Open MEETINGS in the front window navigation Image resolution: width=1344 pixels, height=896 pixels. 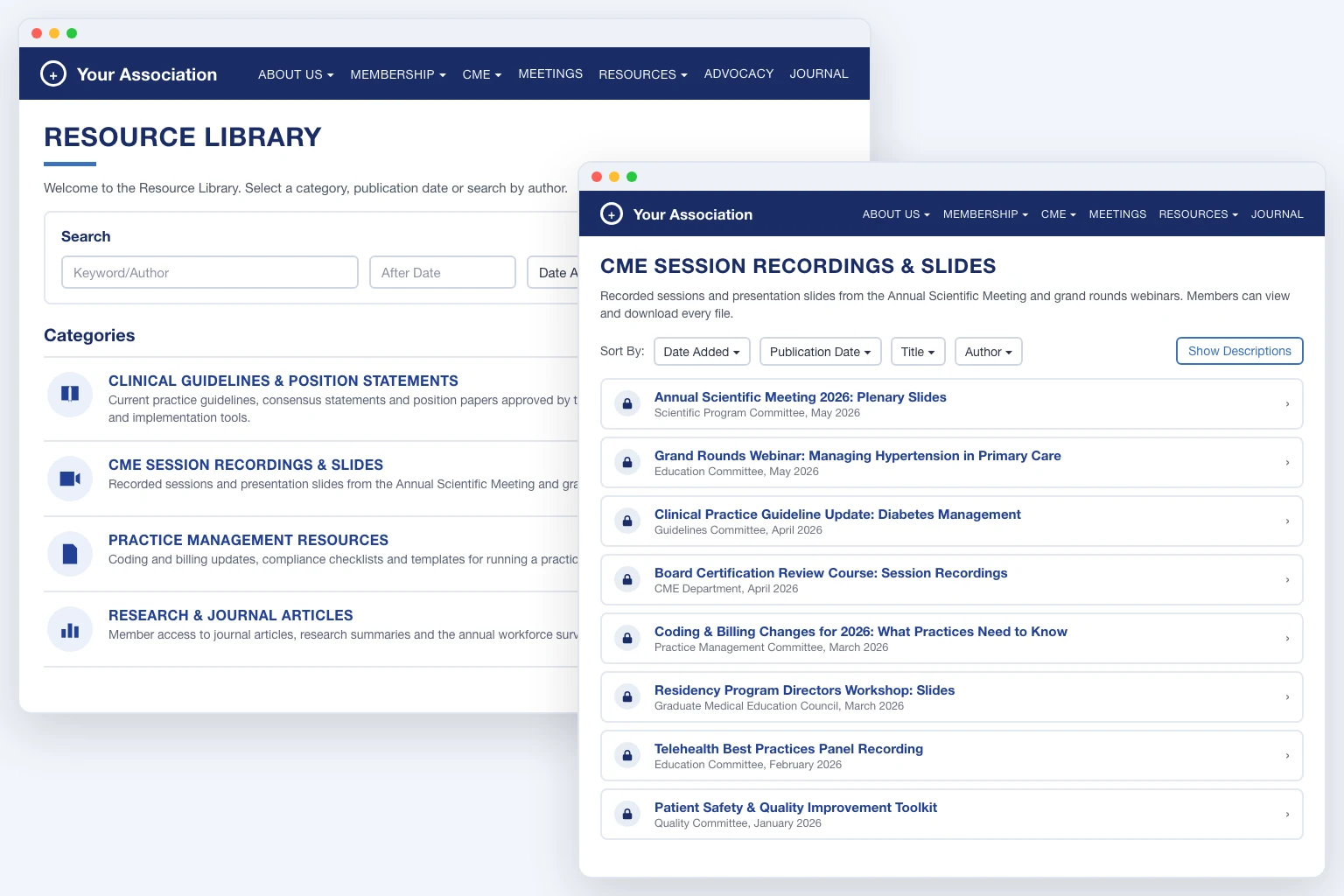1117,214
